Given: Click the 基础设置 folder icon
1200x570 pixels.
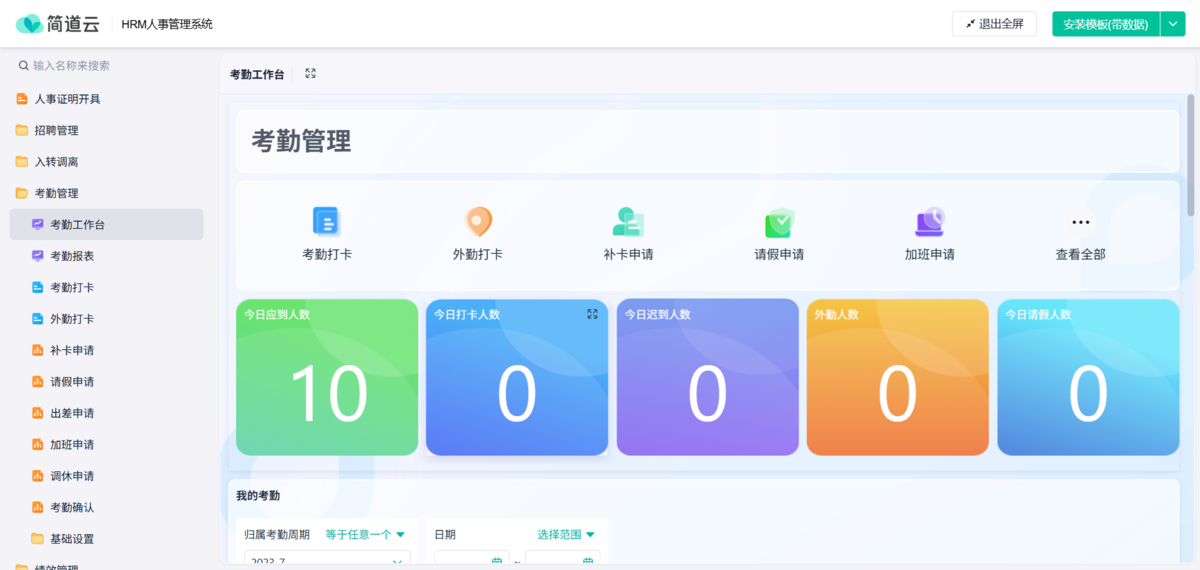Looking at the screenshot, I should (38, 539).
